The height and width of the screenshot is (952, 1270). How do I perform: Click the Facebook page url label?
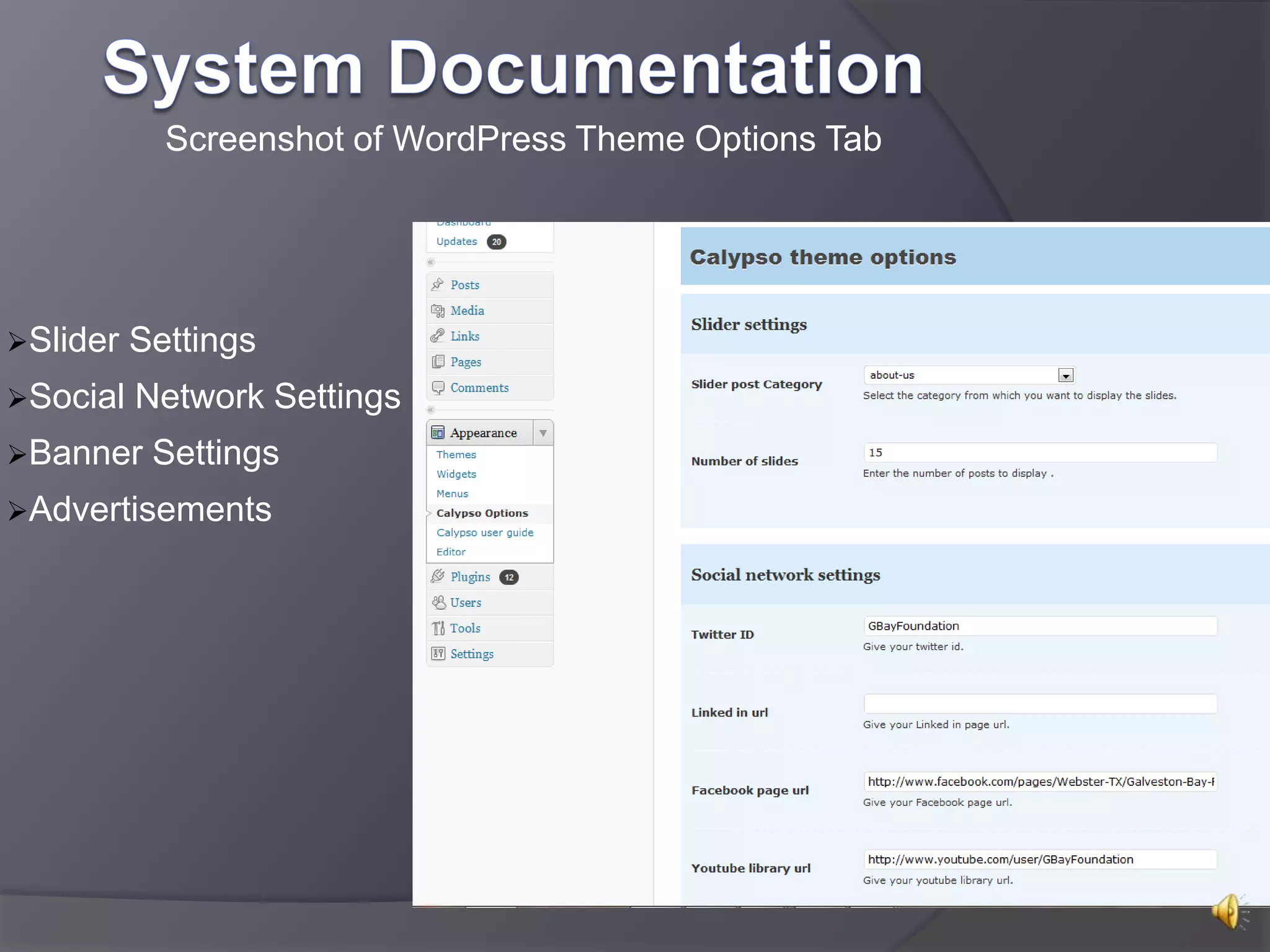pos(750,790)
